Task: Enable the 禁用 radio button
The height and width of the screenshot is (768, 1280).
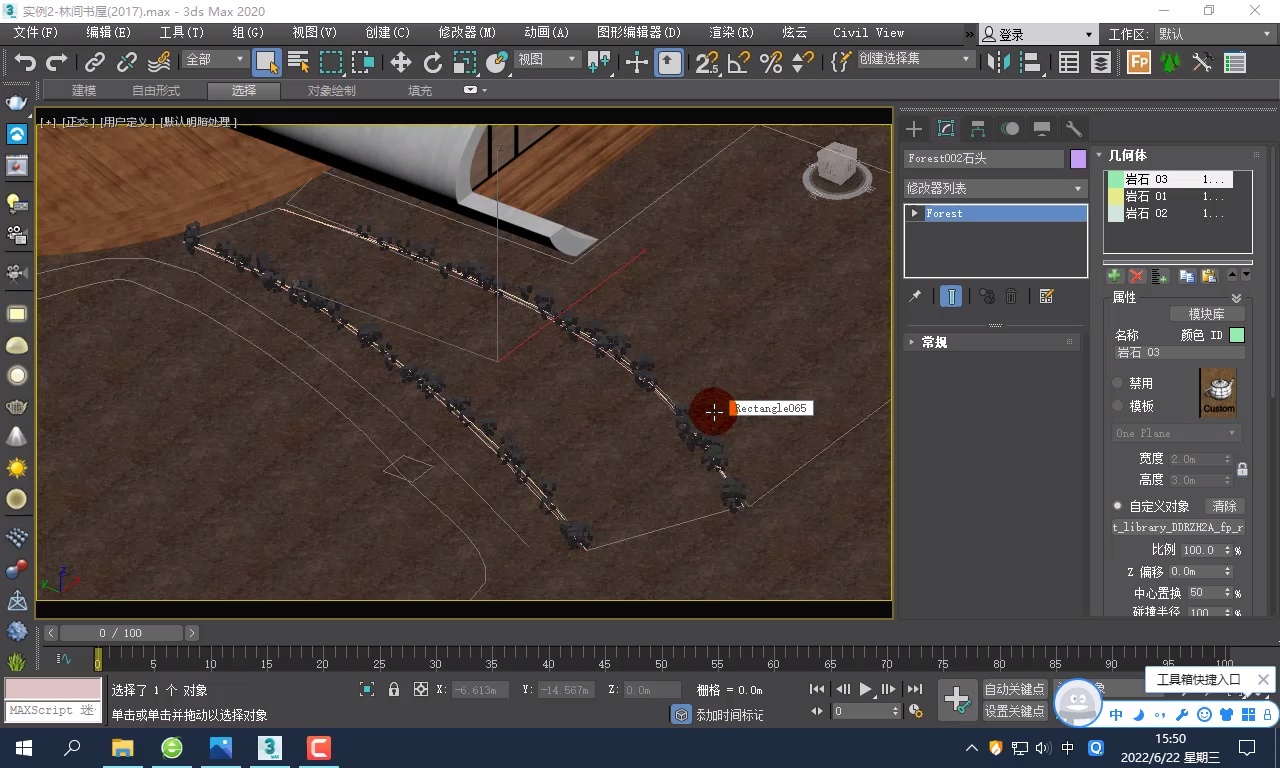Action: coord(1118,383)
